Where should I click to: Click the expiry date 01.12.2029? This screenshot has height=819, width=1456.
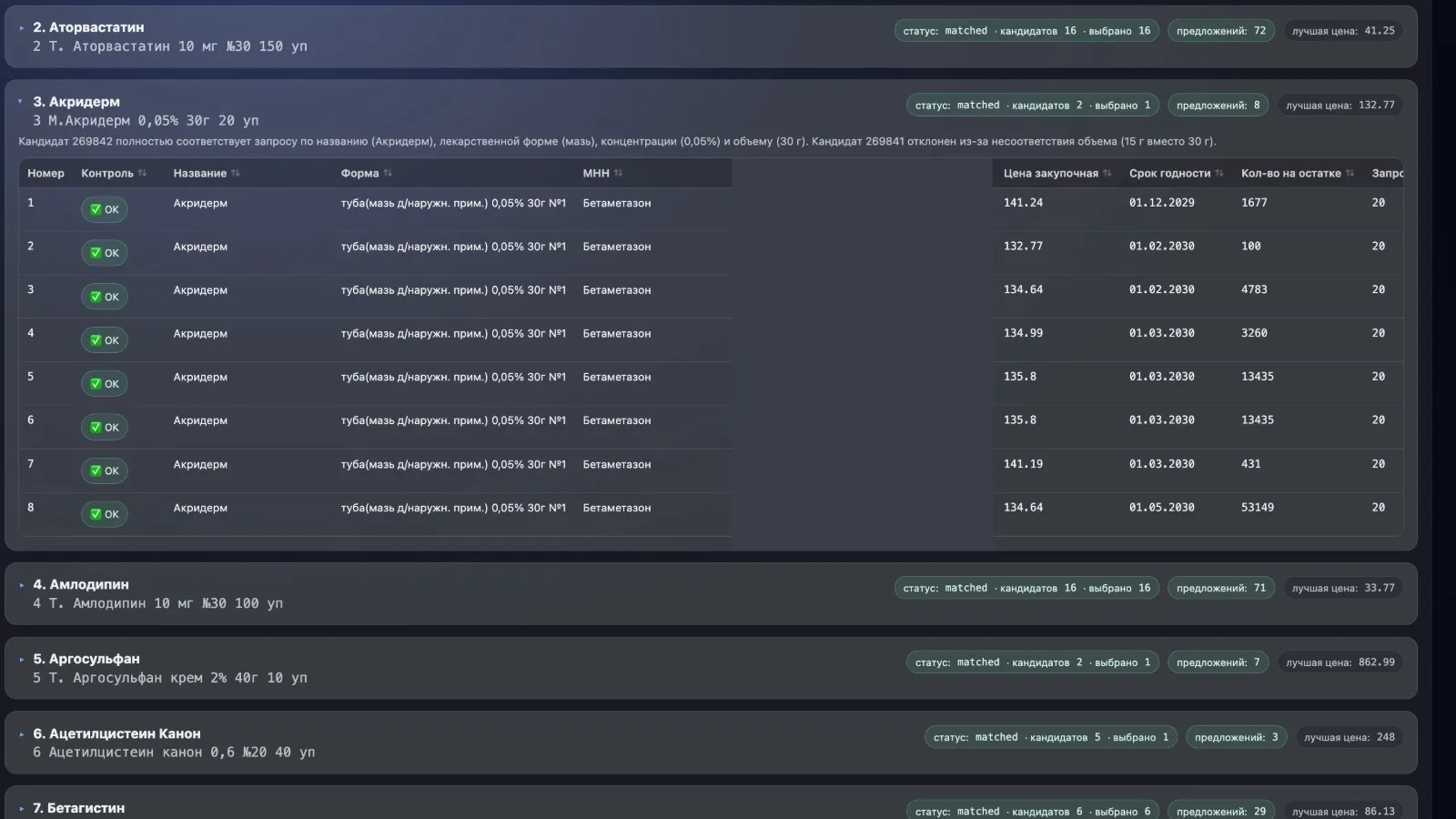[x=1162, y=203]
